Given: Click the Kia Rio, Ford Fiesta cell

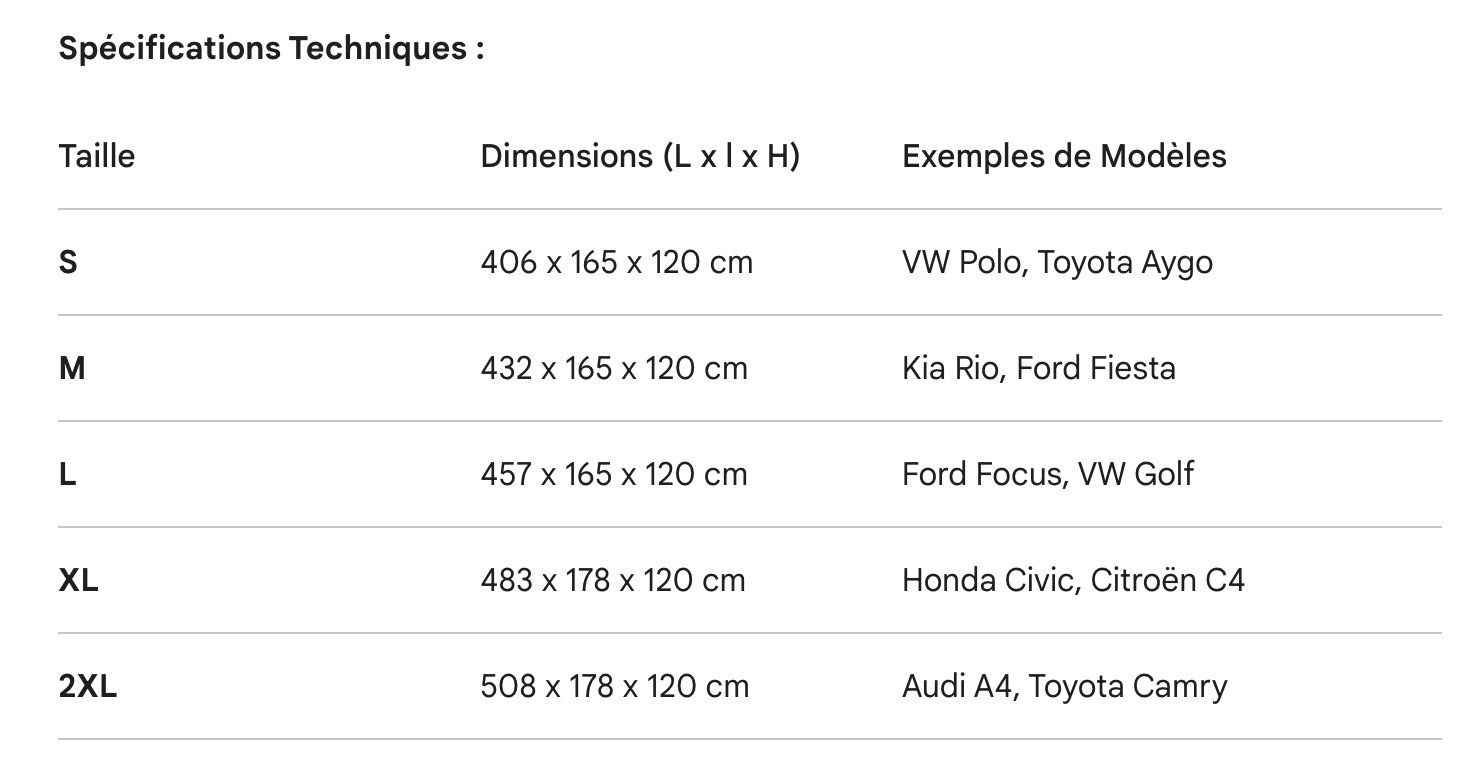Looking at the screenshot, I should pos(1039,369).
